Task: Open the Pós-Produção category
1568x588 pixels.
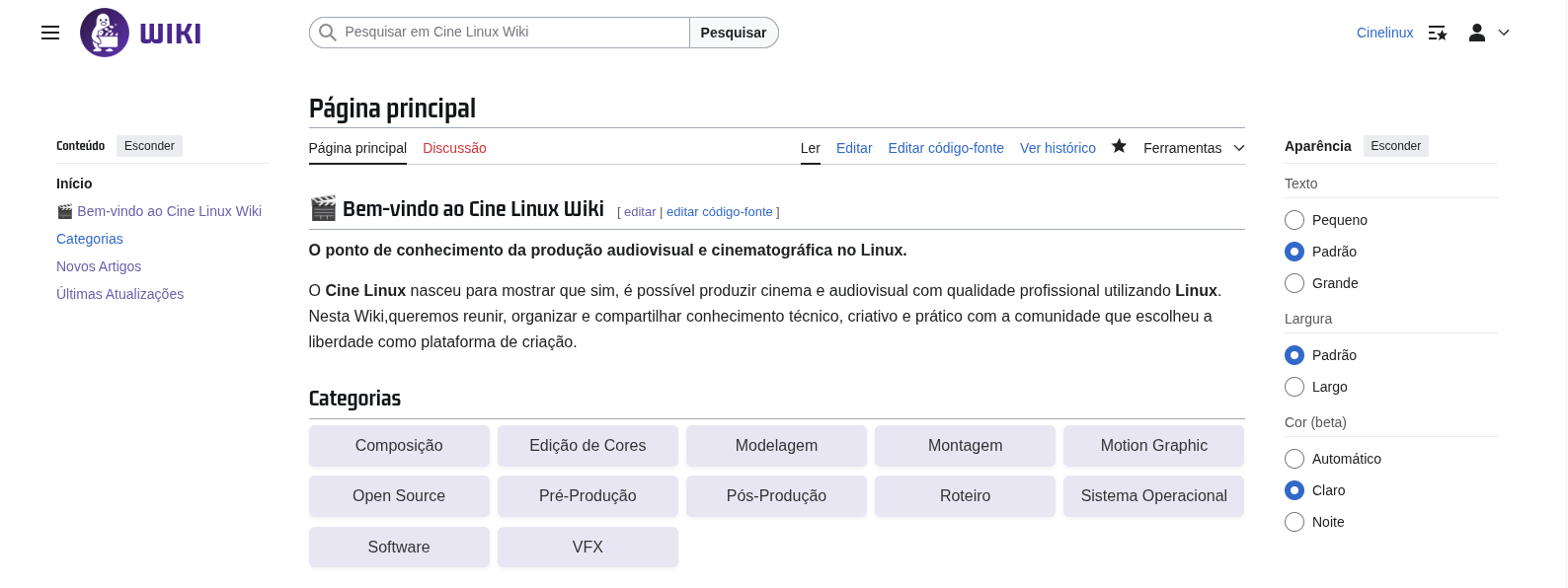Action: tap(776, 496)
